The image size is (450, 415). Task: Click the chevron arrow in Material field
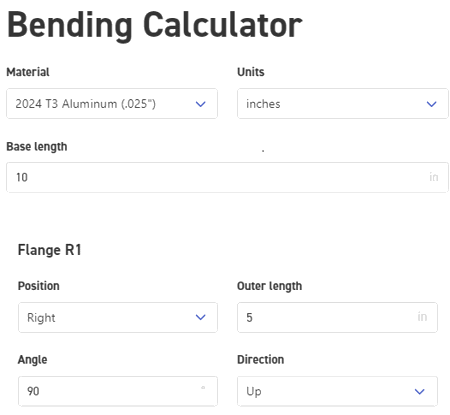200,104
